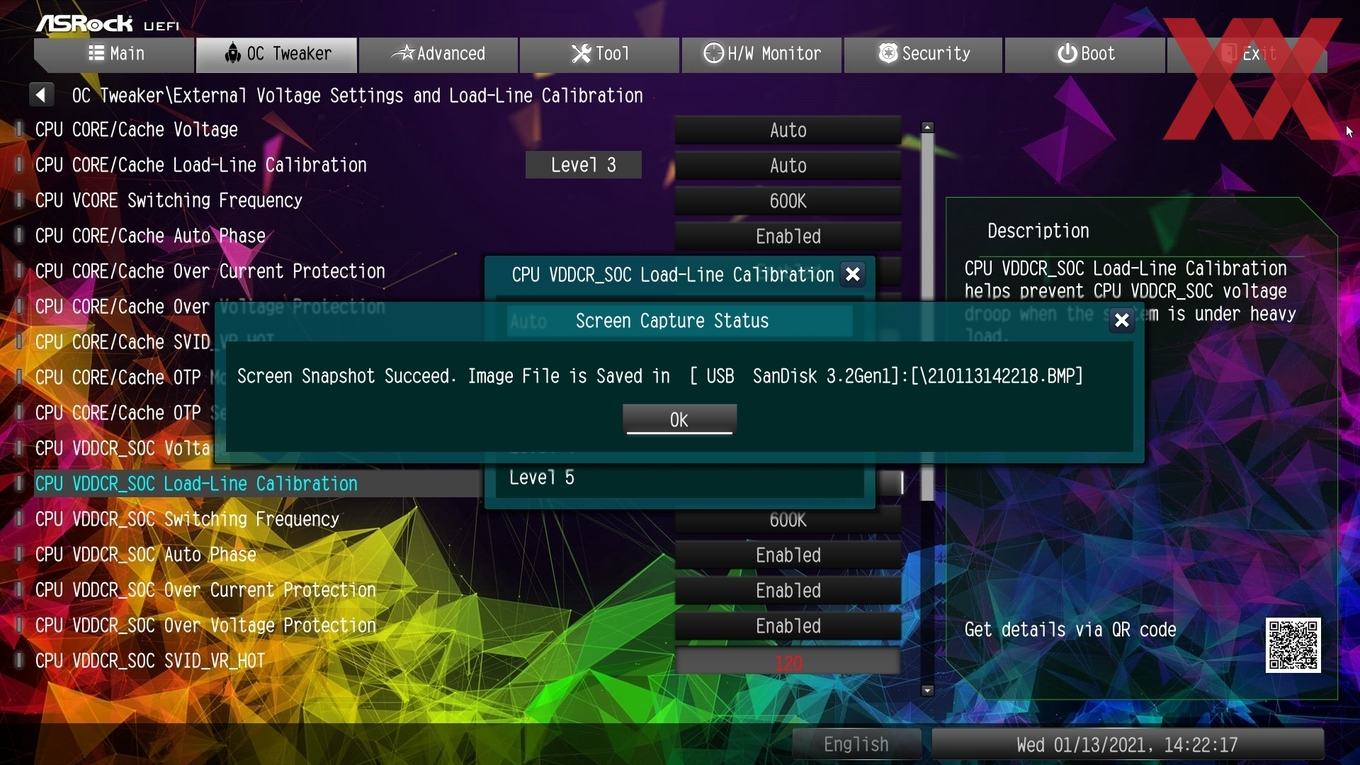
Task: Select CPU VDDCR_SOC Over Voltage Protection row
Action: (206, 626)
